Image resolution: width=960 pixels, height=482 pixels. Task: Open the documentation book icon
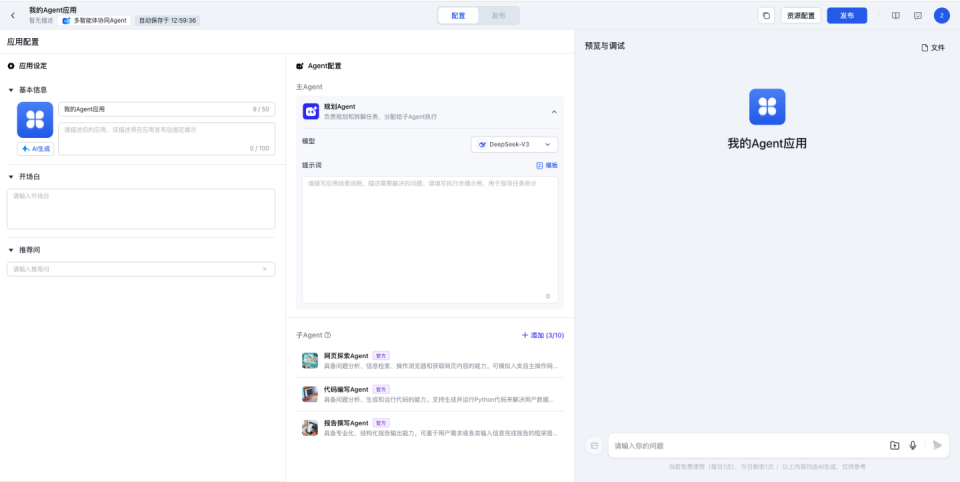point(895,15)
